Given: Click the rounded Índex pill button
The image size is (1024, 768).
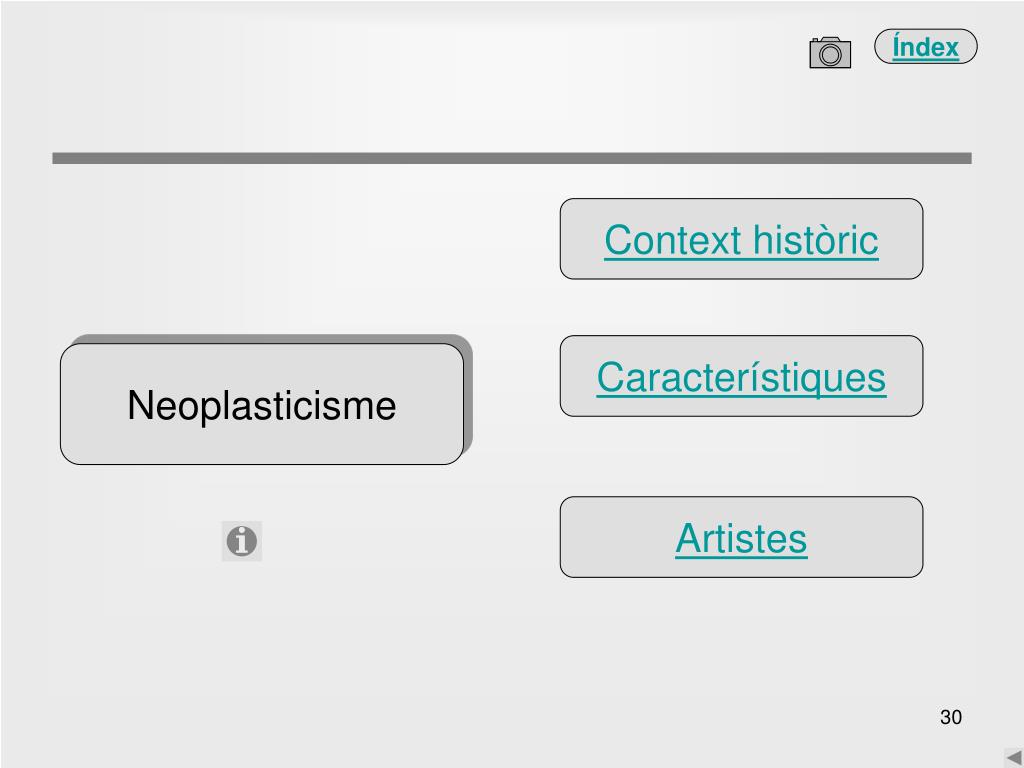Looking at the screenshot, I should pyautogui.click(x=925, y=46).
